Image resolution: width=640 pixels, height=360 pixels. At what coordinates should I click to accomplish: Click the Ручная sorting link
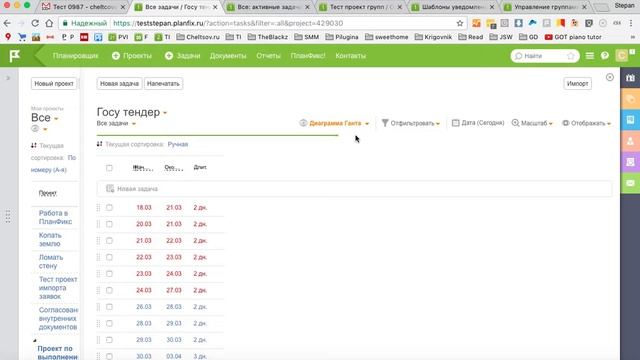click(x=178, y=144)
